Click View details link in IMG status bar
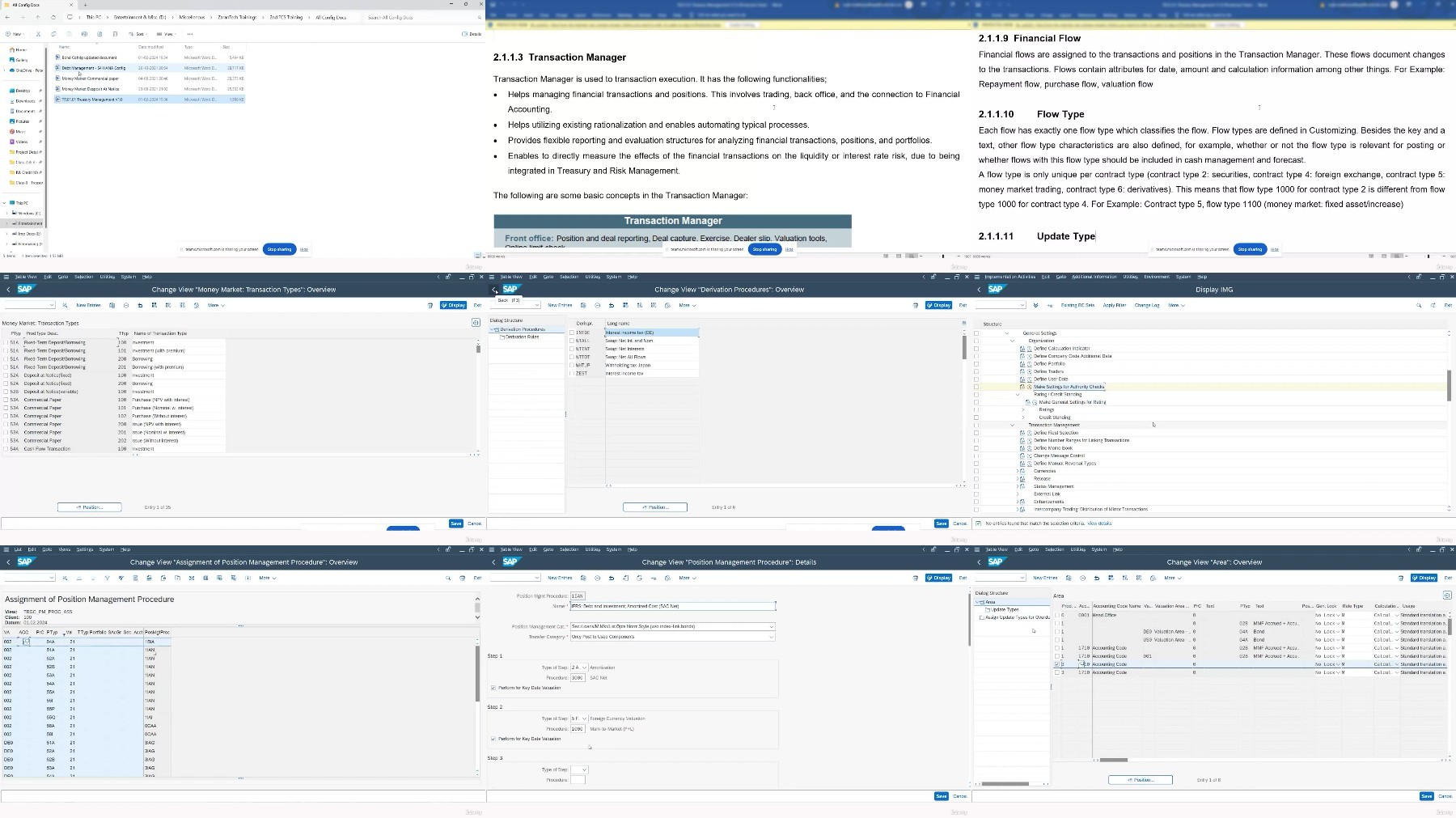 (1099, 523)
